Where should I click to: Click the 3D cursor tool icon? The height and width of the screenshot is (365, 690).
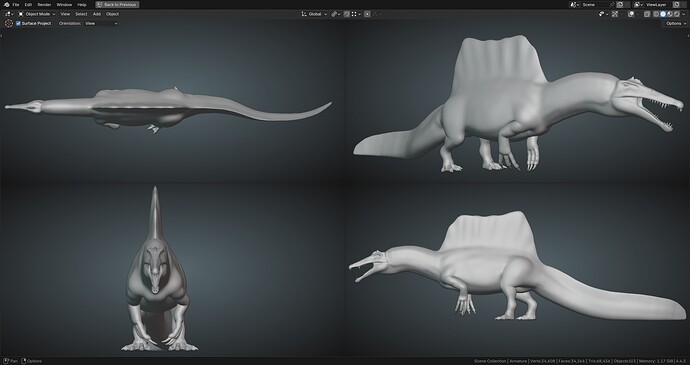point(8,23)
